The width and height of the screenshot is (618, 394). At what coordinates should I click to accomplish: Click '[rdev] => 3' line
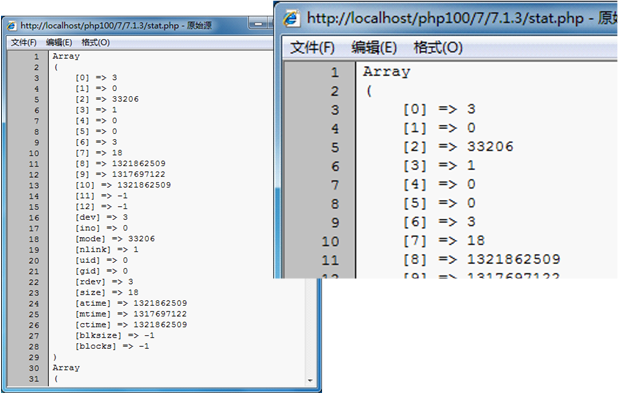click(104, 282)
